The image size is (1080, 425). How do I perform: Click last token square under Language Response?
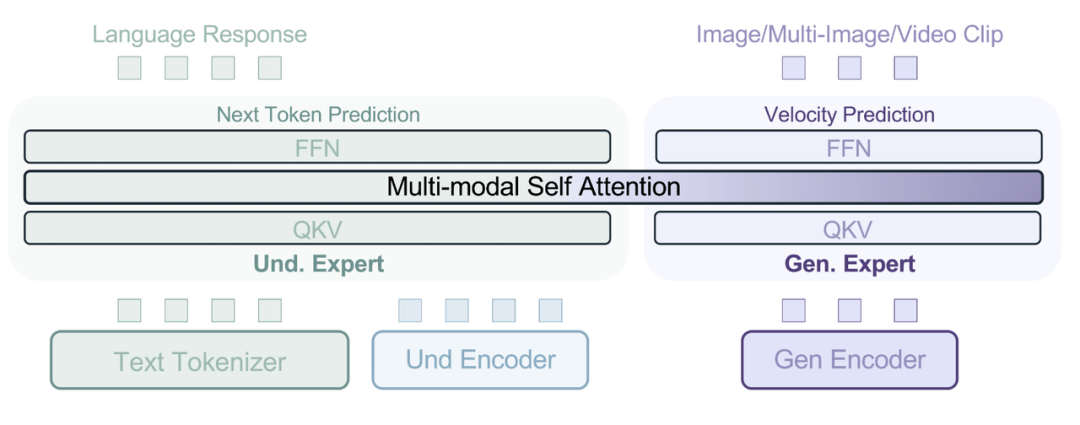(x=270, y=68)
